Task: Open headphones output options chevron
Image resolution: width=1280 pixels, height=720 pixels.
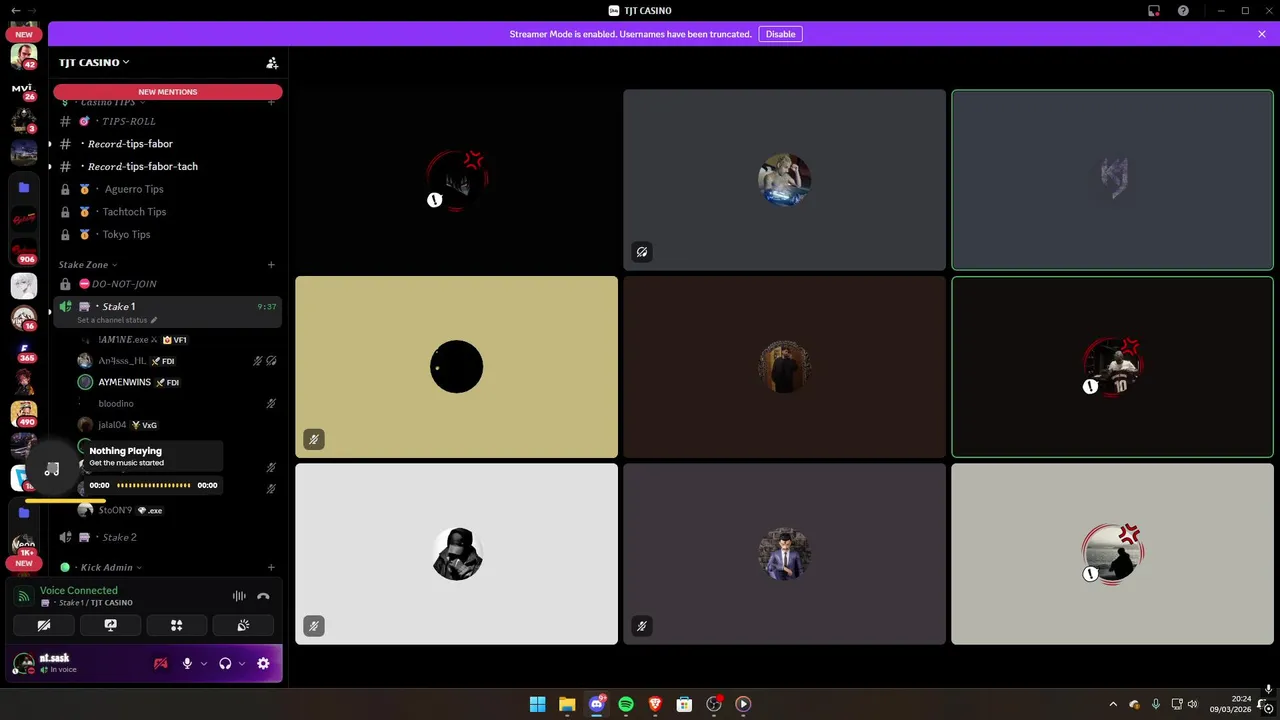Action: pyautogui.click(x=242, y=663)
